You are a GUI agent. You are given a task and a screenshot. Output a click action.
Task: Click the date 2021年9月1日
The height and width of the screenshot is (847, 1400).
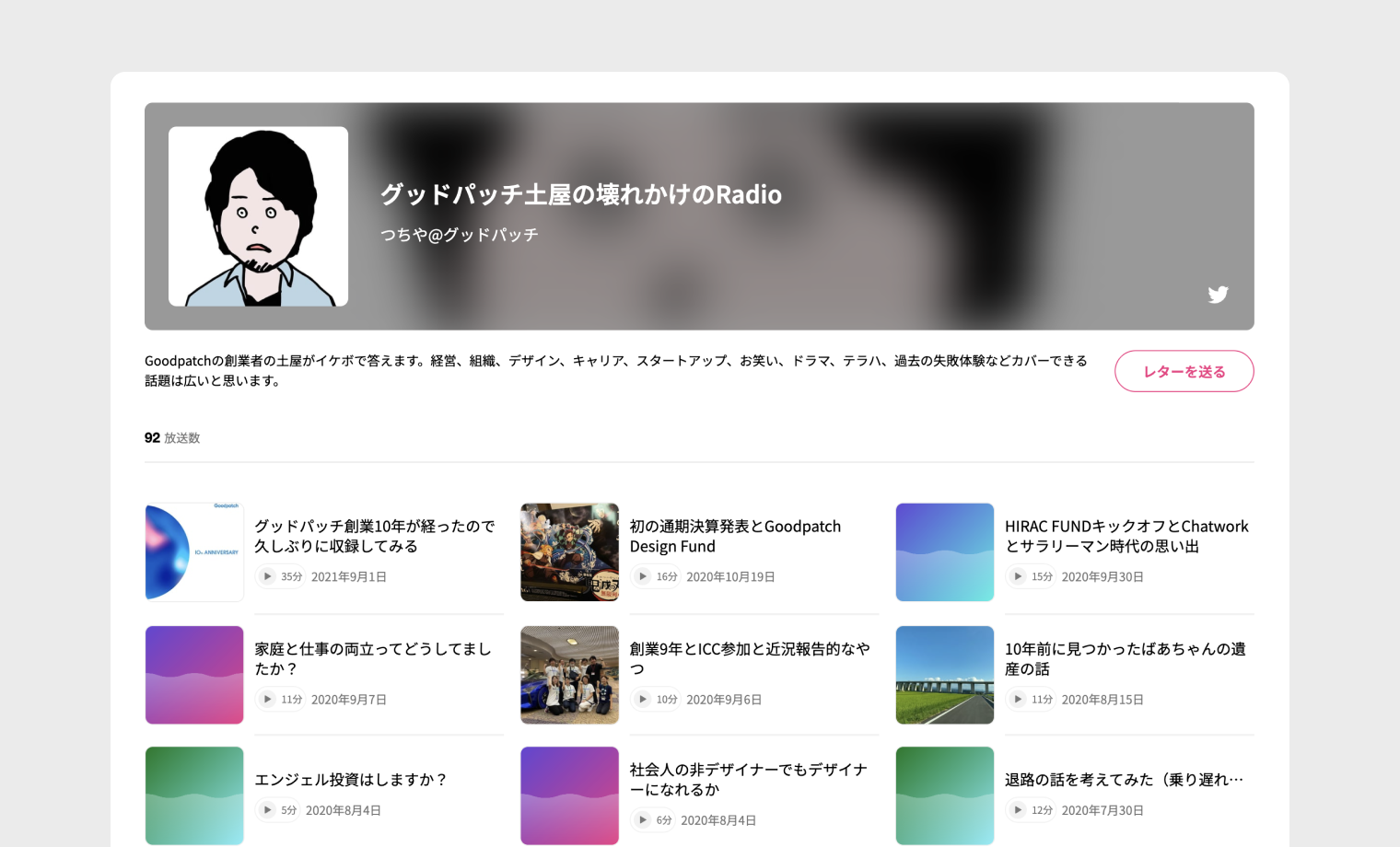[349, 577]
